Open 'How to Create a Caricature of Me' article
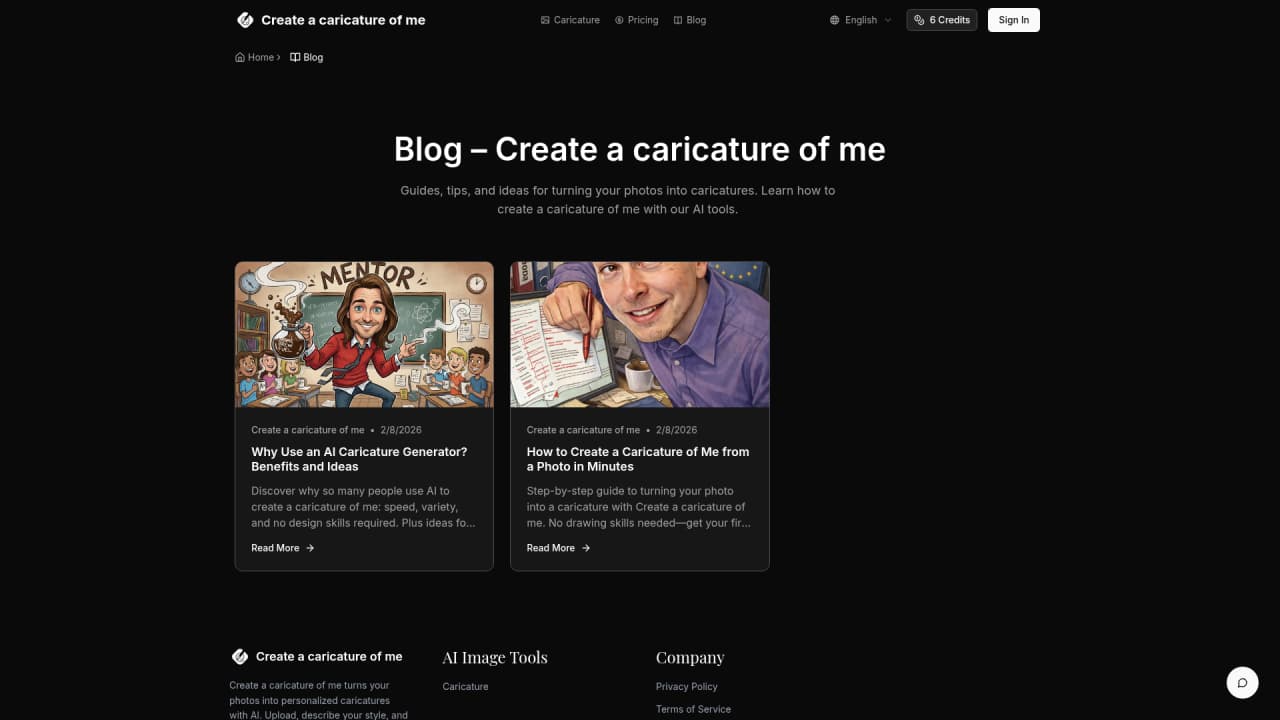1280x720 pixels. pyautogui.click(x=638, y=459)
